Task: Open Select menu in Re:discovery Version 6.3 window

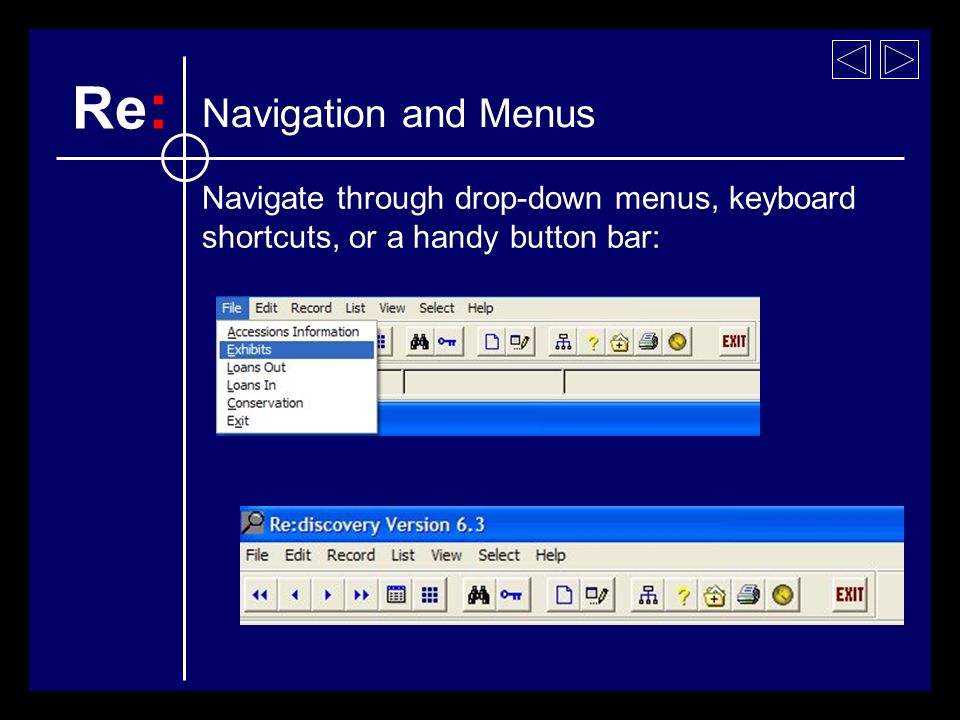Action: tap(499, 555)
